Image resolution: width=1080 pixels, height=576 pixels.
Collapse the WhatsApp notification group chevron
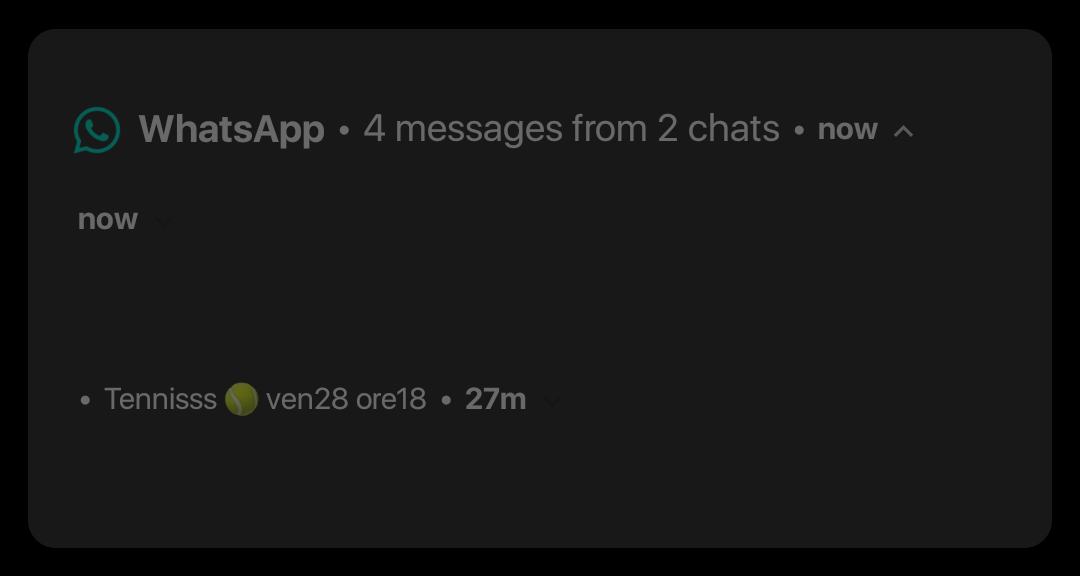pyautogui.click(x=903, y=131)
